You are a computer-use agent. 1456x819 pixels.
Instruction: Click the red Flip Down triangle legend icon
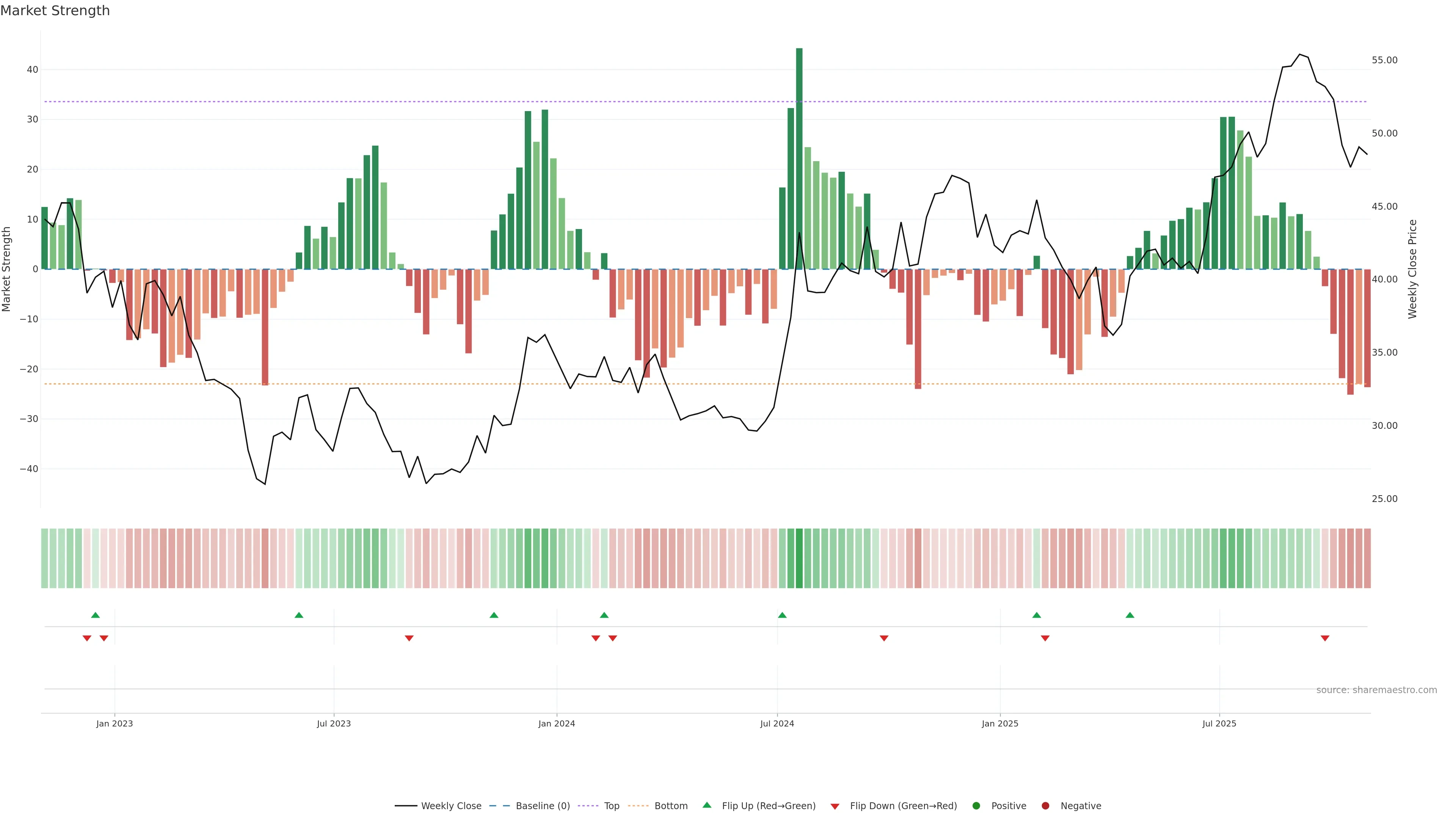pos(835,806)
